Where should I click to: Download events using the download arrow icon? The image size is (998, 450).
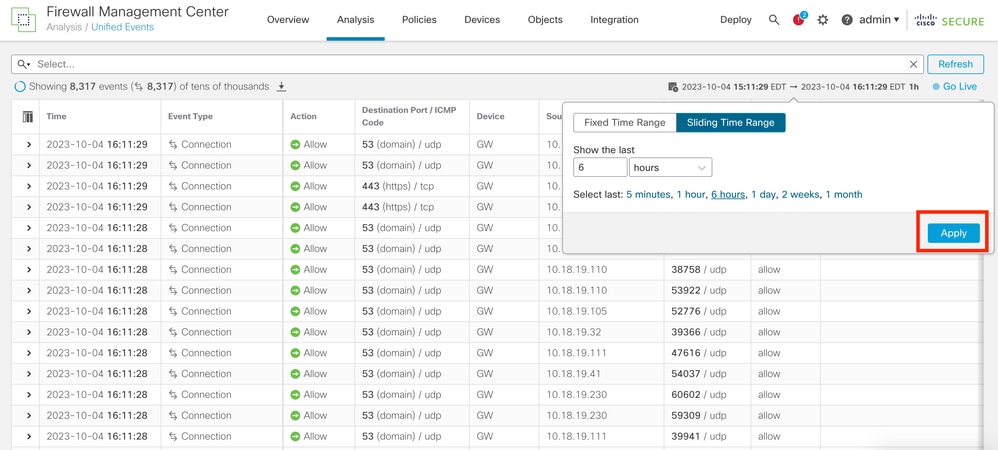point(281,87)
